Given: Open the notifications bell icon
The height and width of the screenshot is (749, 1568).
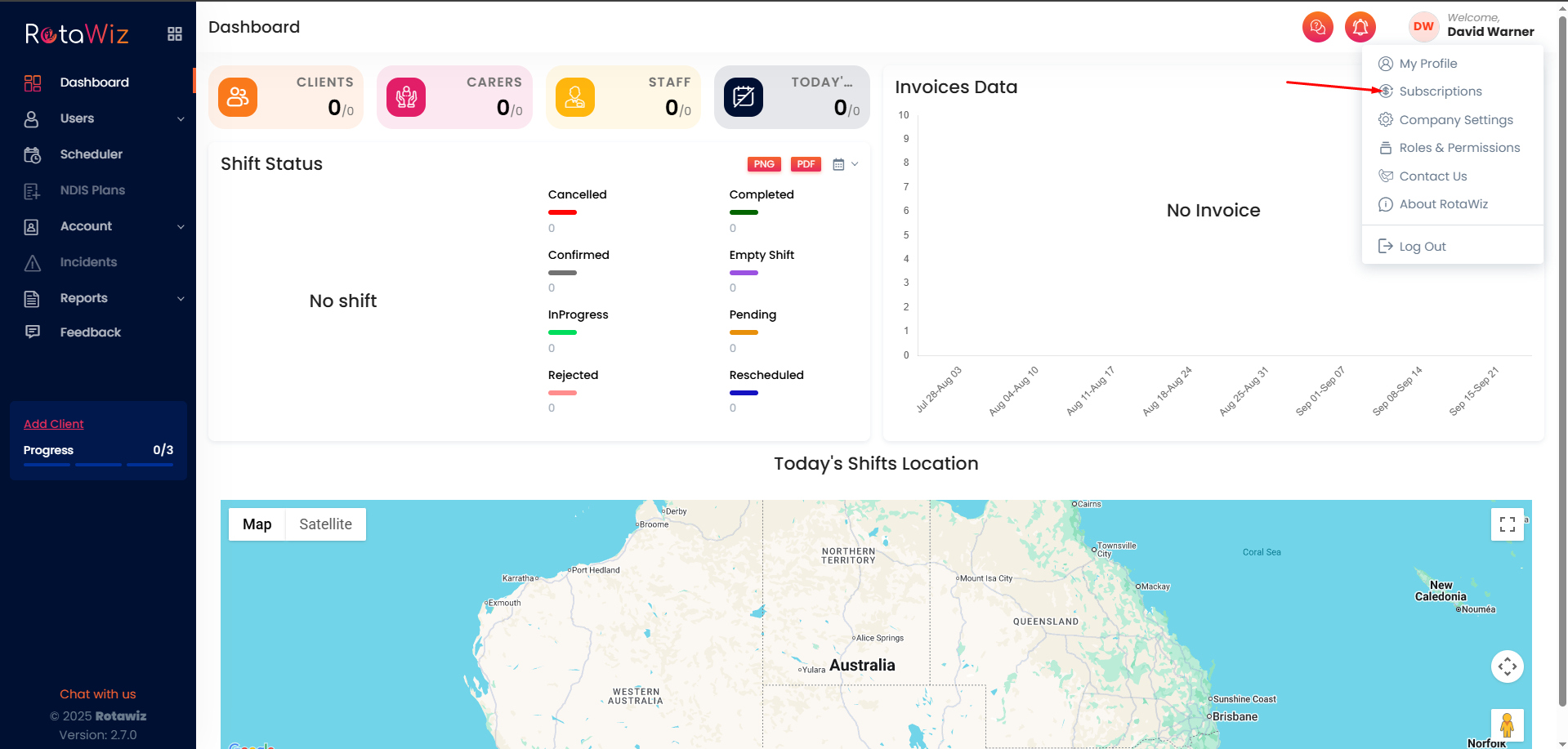Looking at the screenshot, I should click(x=1360, y=27).
